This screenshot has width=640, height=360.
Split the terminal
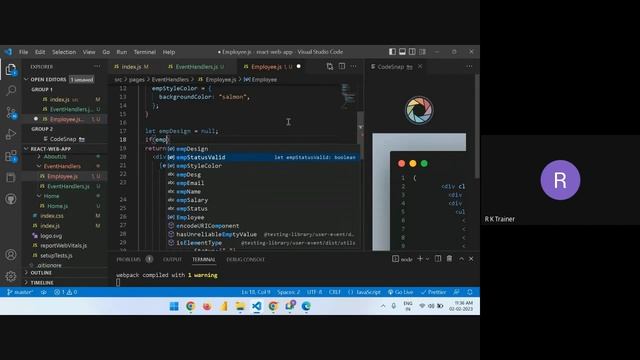point(438,259)
